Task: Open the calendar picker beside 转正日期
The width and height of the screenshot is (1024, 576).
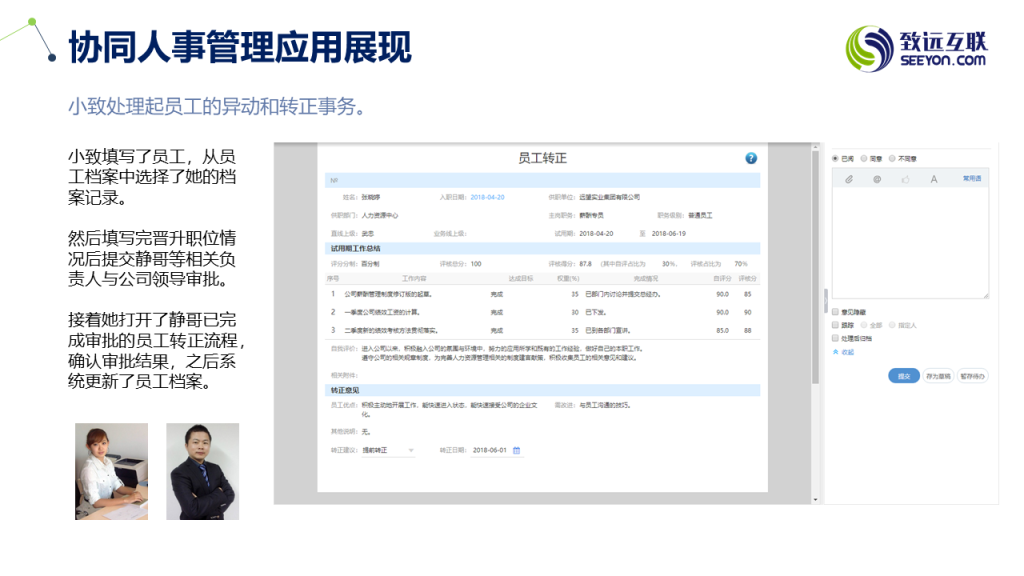Action: pyautogui.click(x=517, y=450)
